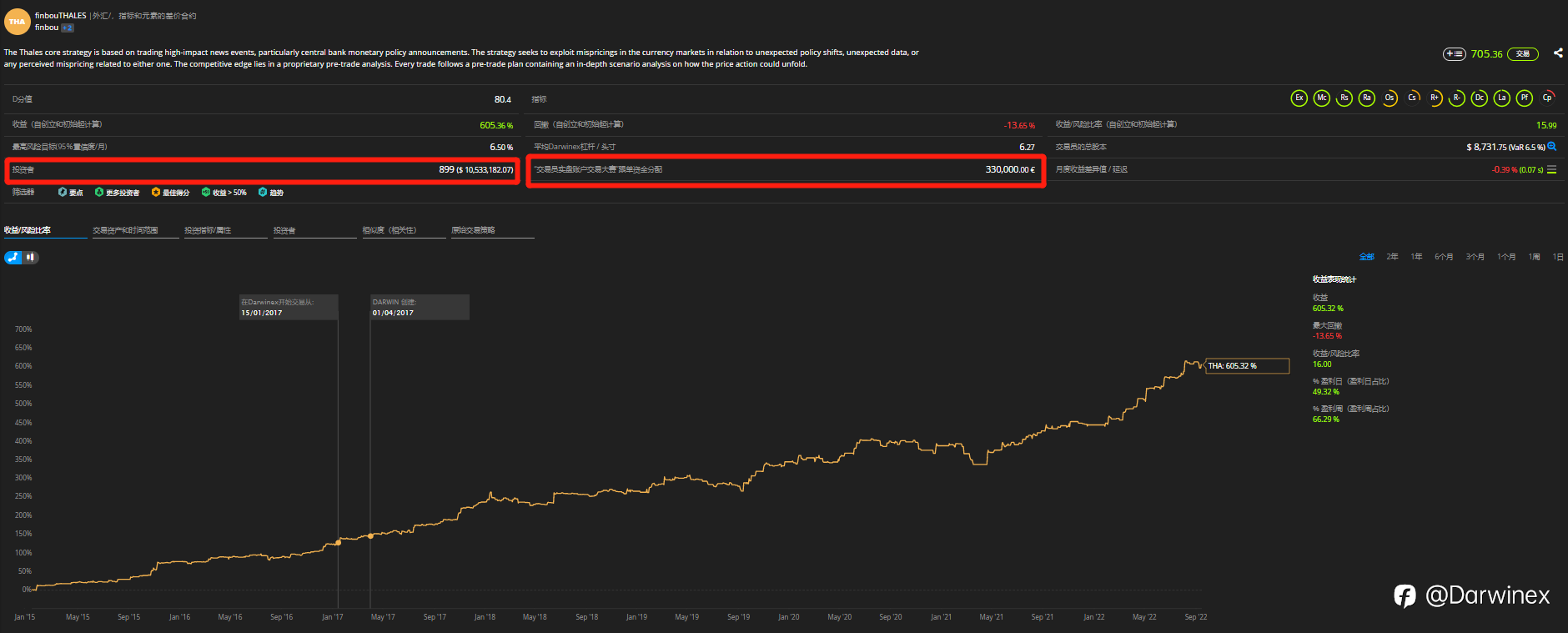Set chart range to 1年
Image resolution: width=1568 pixels, height=633 pixels.
pos(1416,257)
